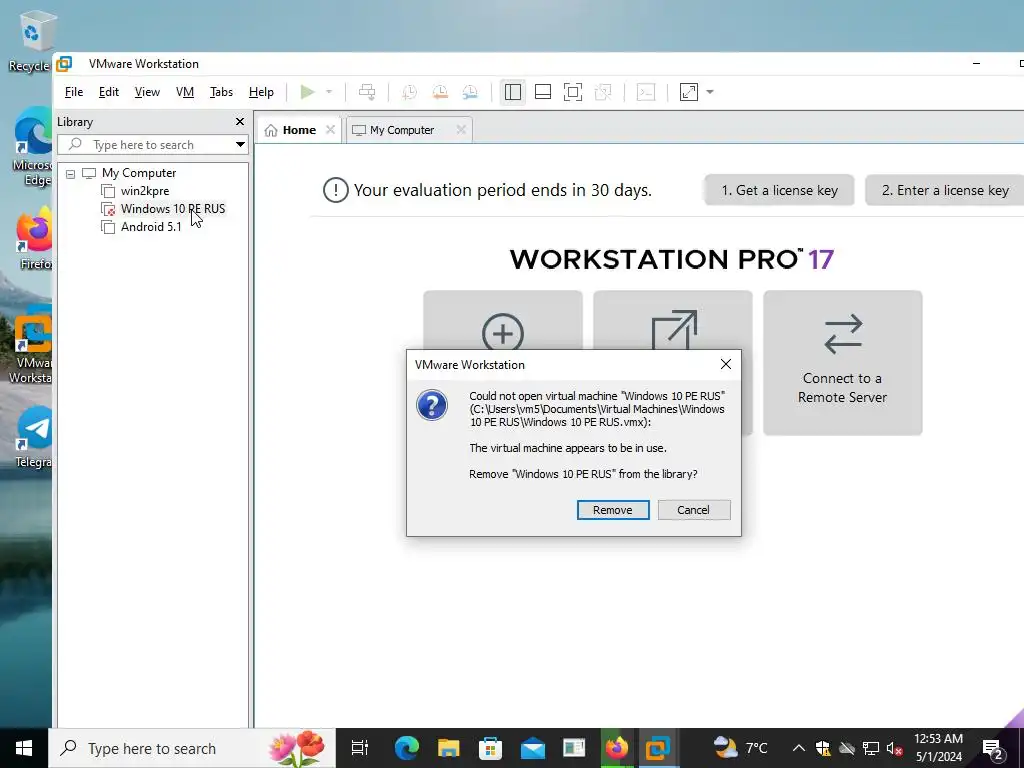This screenshot has height=768, width=1024.
Task: Open the VM menu
Action: click(185, 92)
